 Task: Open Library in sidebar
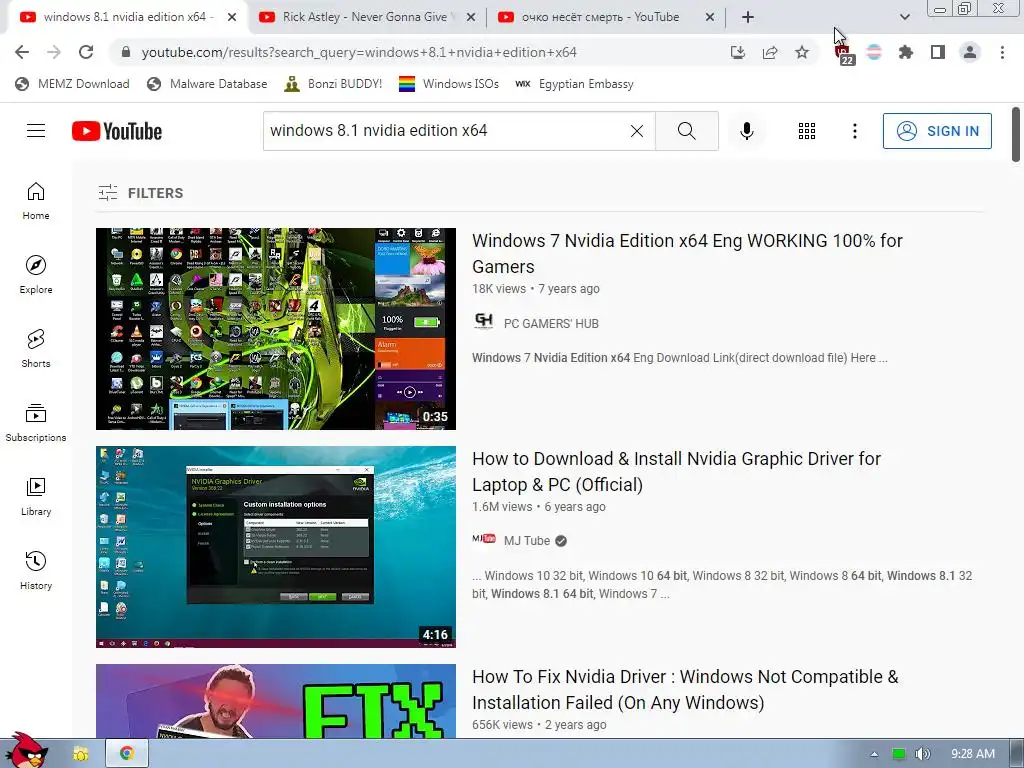36,497
